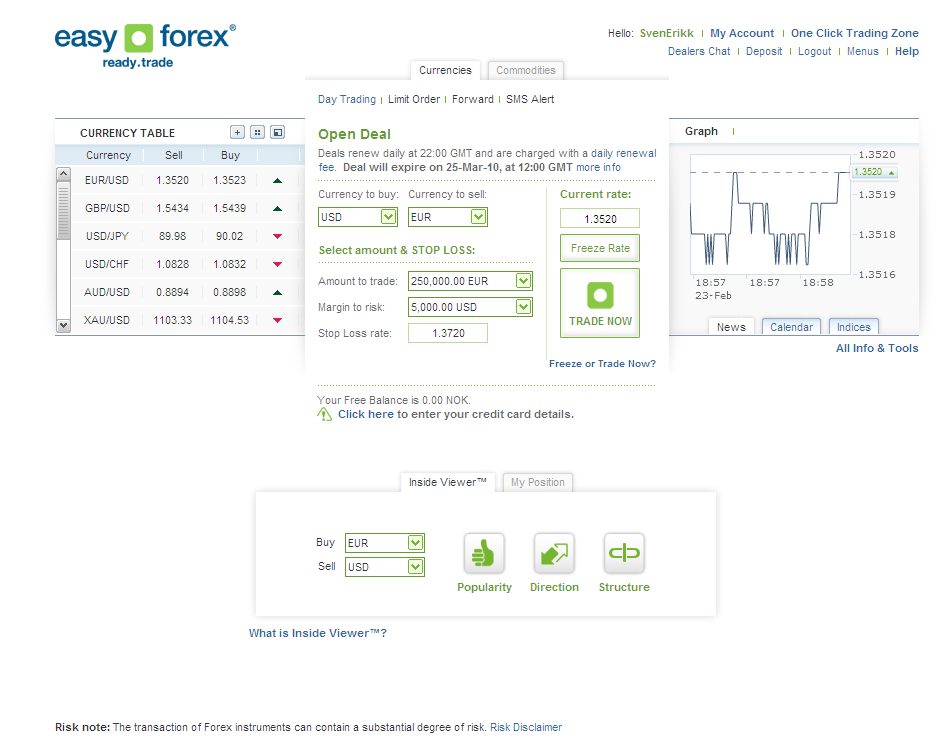937x752 pixels.
Task: Click the Current rate field showing 1.3520
Action: [x=600, y=218]
